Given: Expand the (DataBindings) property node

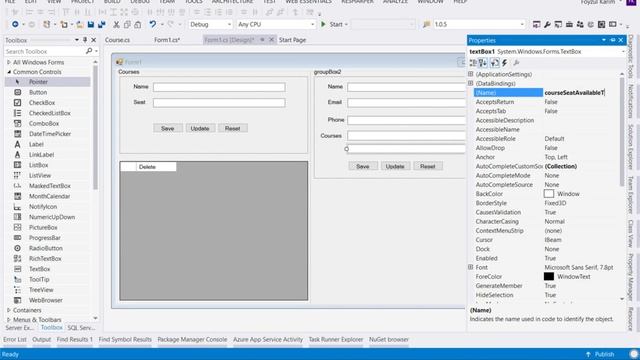Looking at the screenshot, I should point(471,83).
